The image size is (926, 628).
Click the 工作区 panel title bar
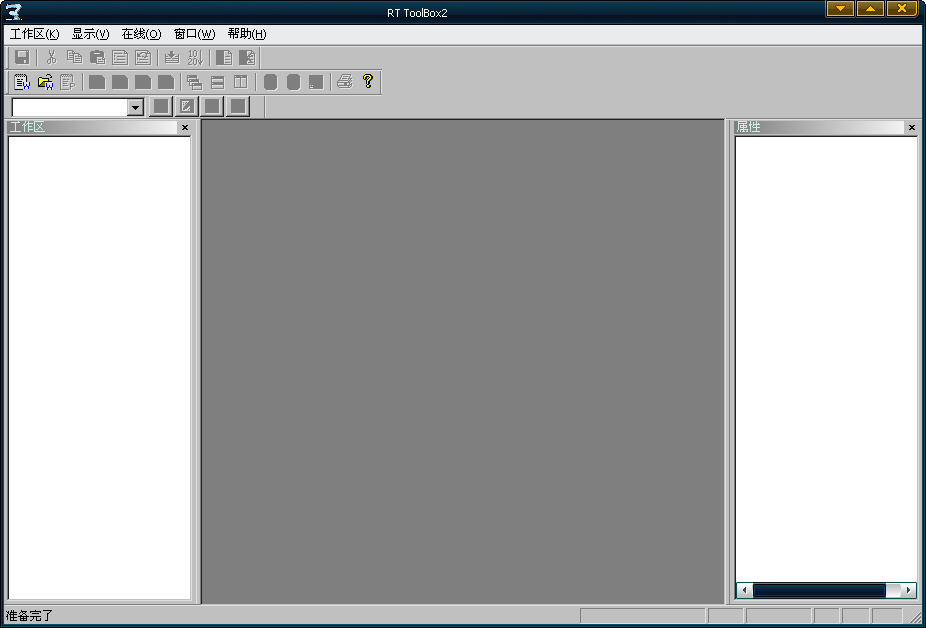pos(92,127)
